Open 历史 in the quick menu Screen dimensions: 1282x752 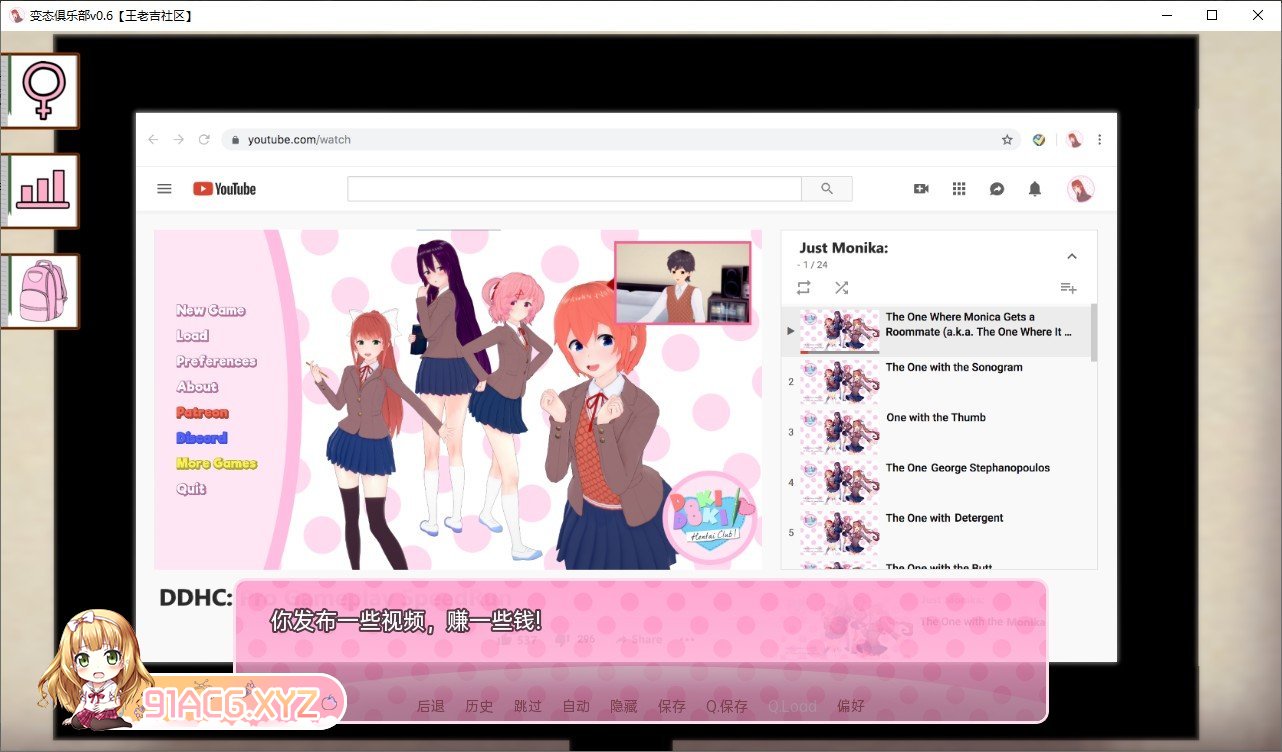pyautogui.click(x=479, y=706)
